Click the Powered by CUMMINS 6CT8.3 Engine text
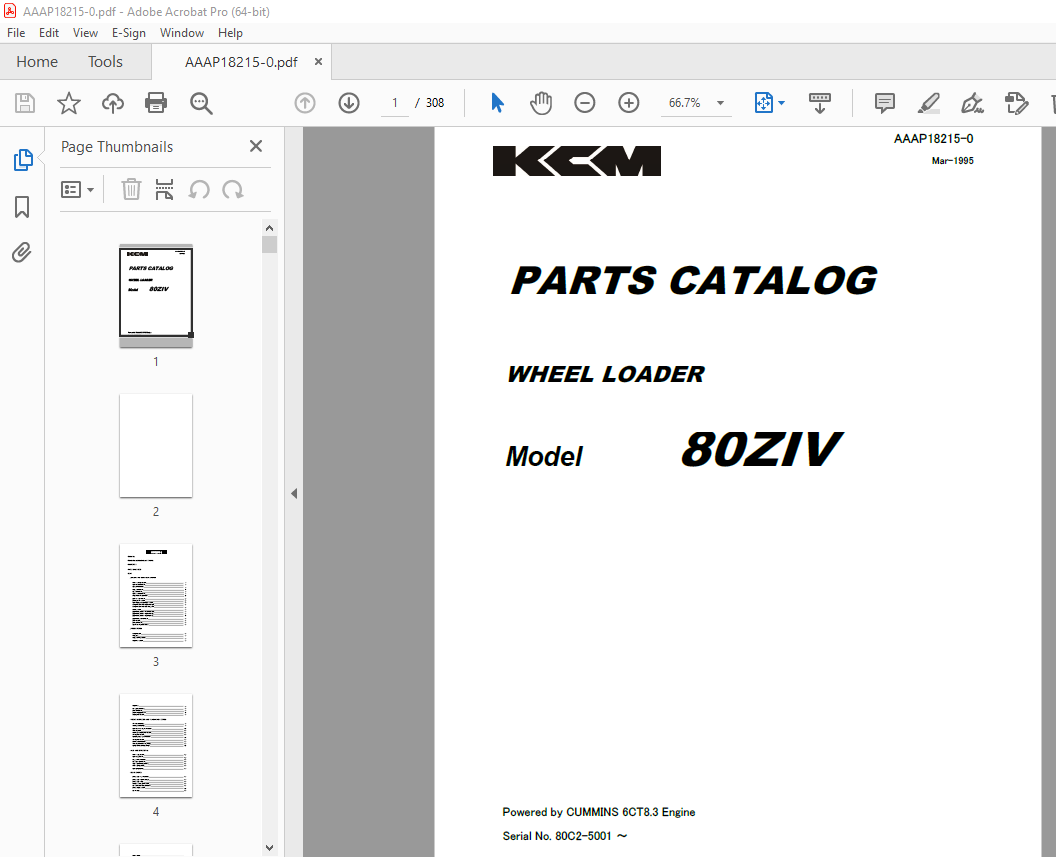Viewport: 1056px width, 857px height. pyautogui.click(x=599, y=812)
